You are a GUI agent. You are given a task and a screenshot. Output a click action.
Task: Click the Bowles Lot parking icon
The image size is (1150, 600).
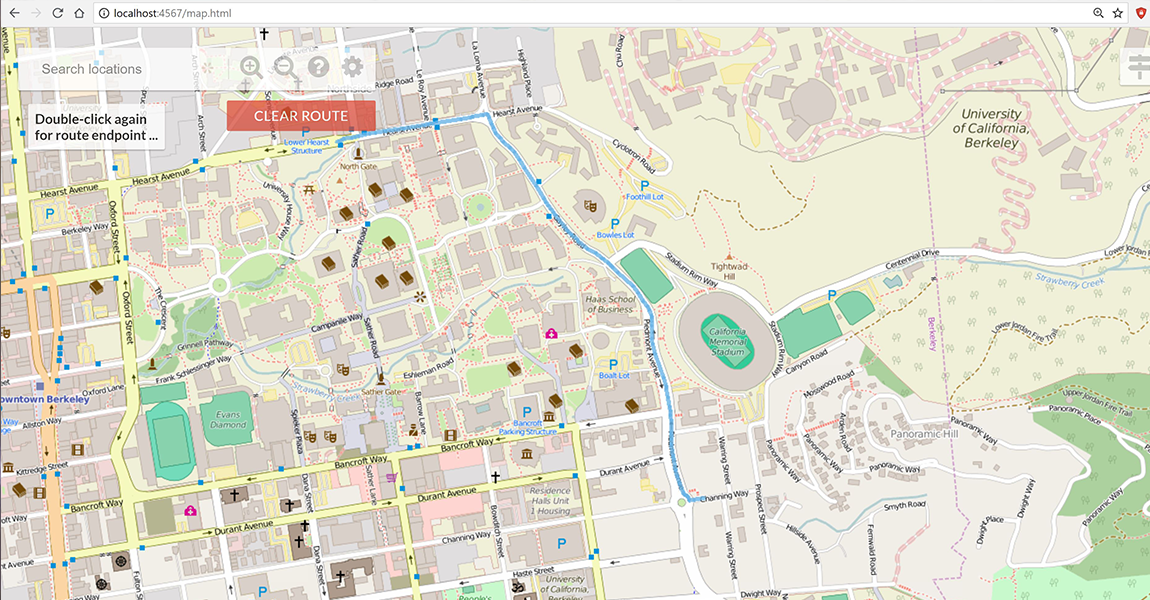click(615, 224)
